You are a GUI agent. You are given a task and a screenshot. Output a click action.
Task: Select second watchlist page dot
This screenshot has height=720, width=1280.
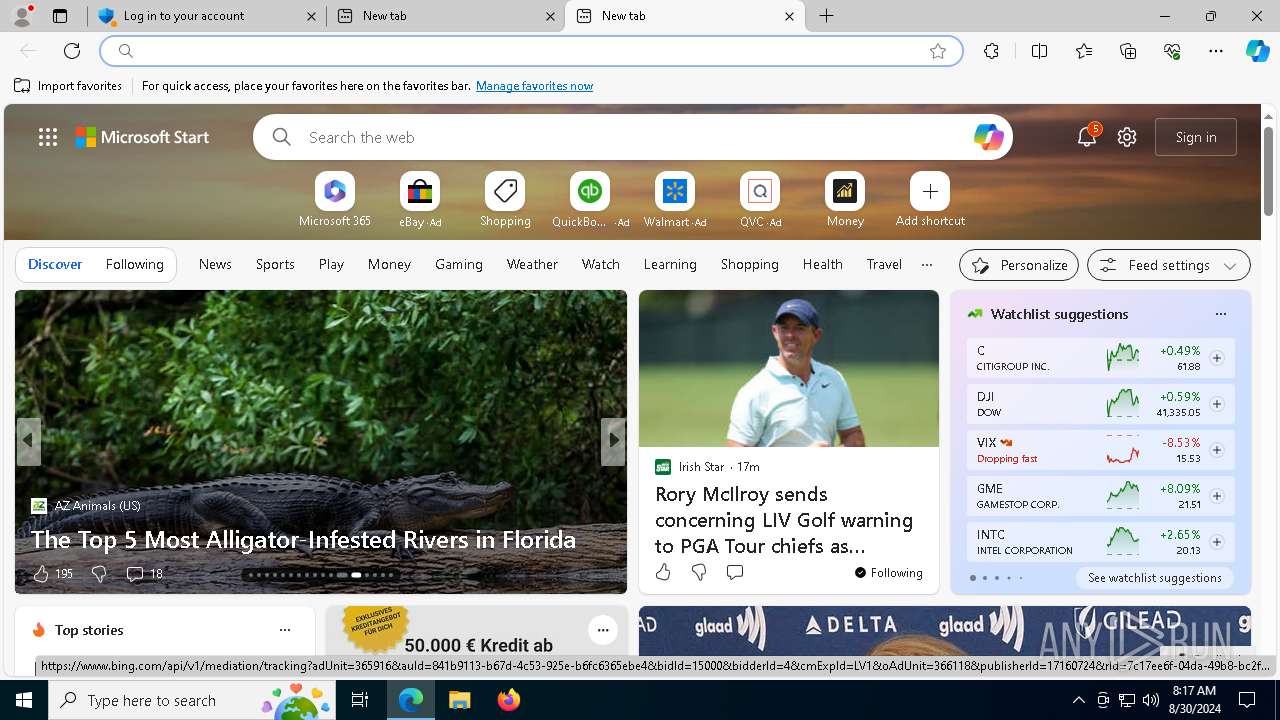point(985,578)
